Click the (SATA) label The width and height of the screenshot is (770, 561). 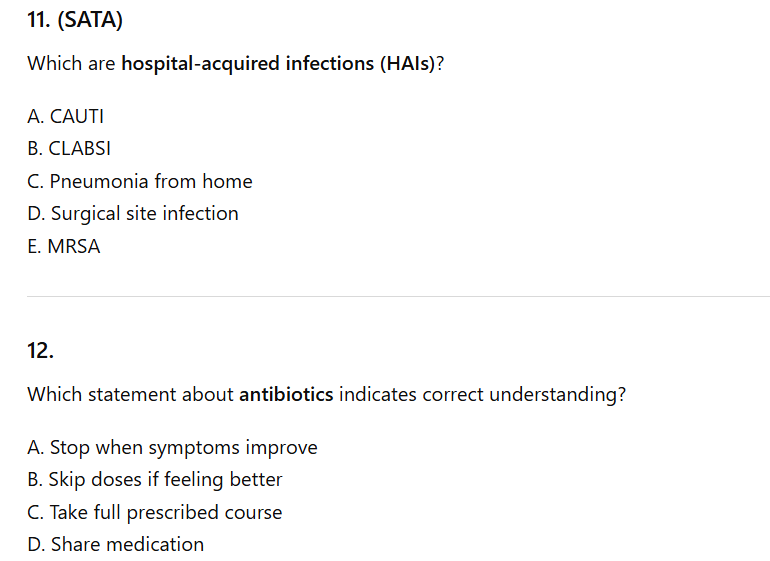click(92, 19)
